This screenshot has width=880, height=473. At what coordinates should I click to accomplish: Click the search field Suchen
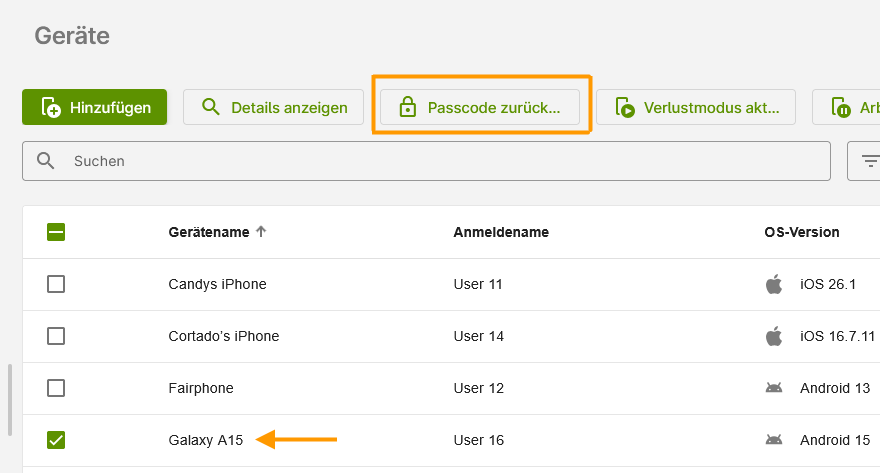click(x=427, y=161)
